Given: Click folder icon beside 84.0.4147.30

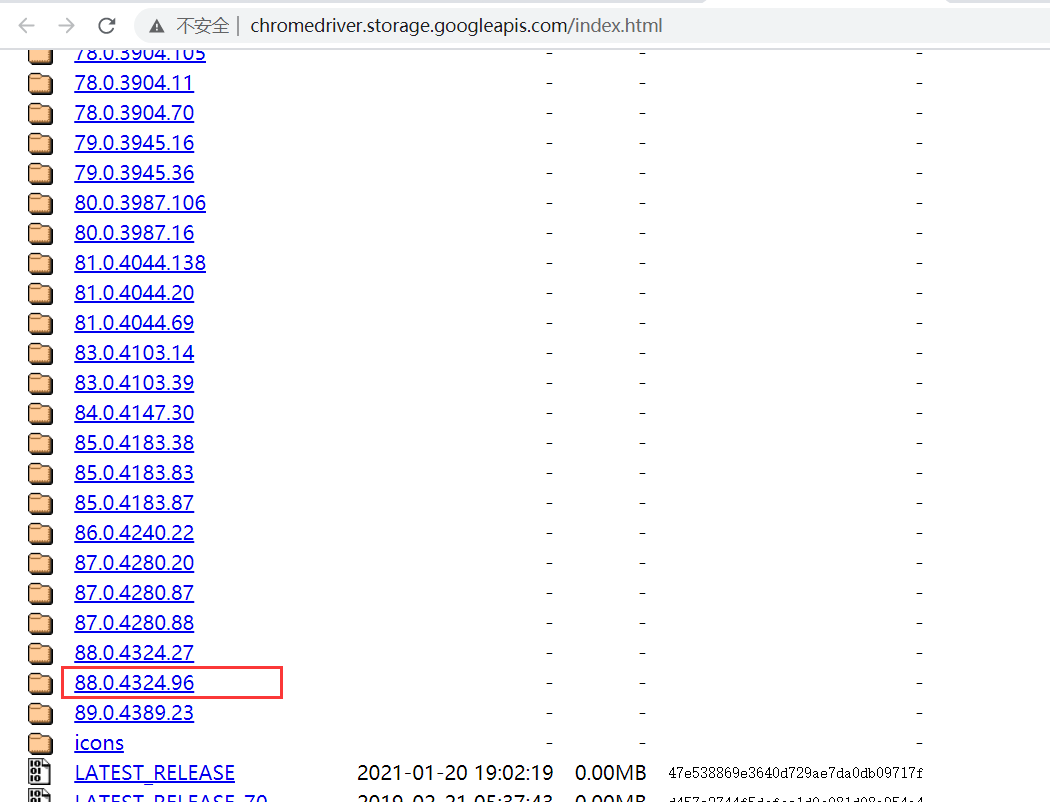Looking at the screenshot, I should 40,413.
